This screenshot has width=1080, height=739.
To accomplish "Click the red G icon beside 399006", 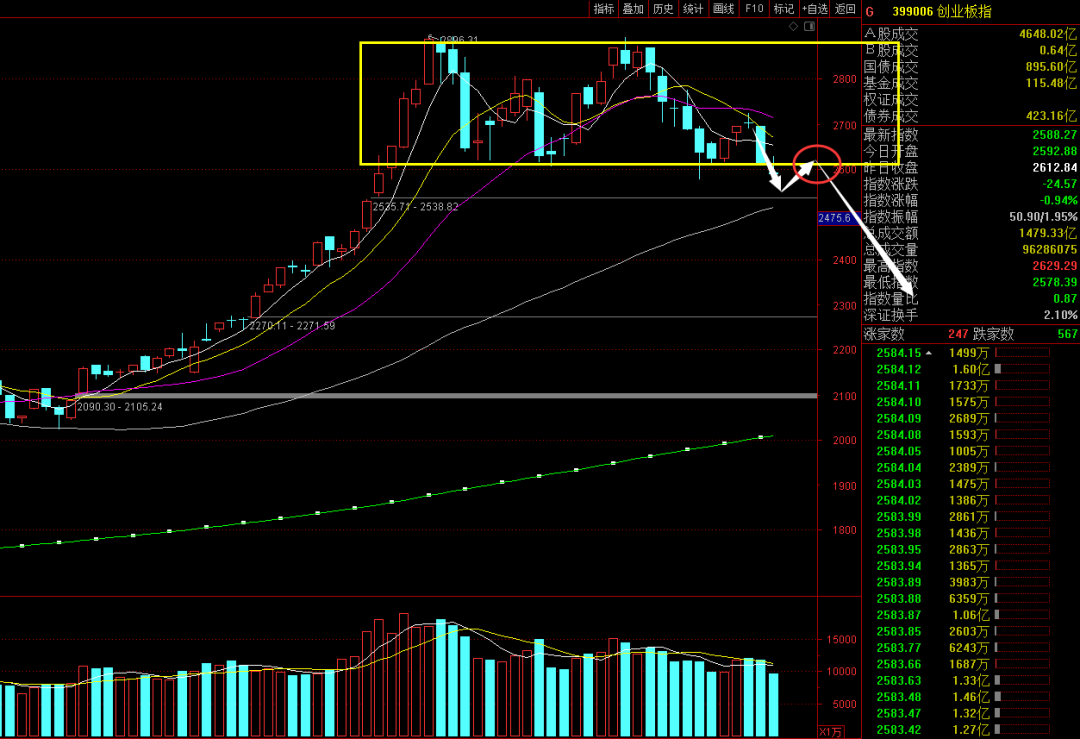I will (870, 12).
